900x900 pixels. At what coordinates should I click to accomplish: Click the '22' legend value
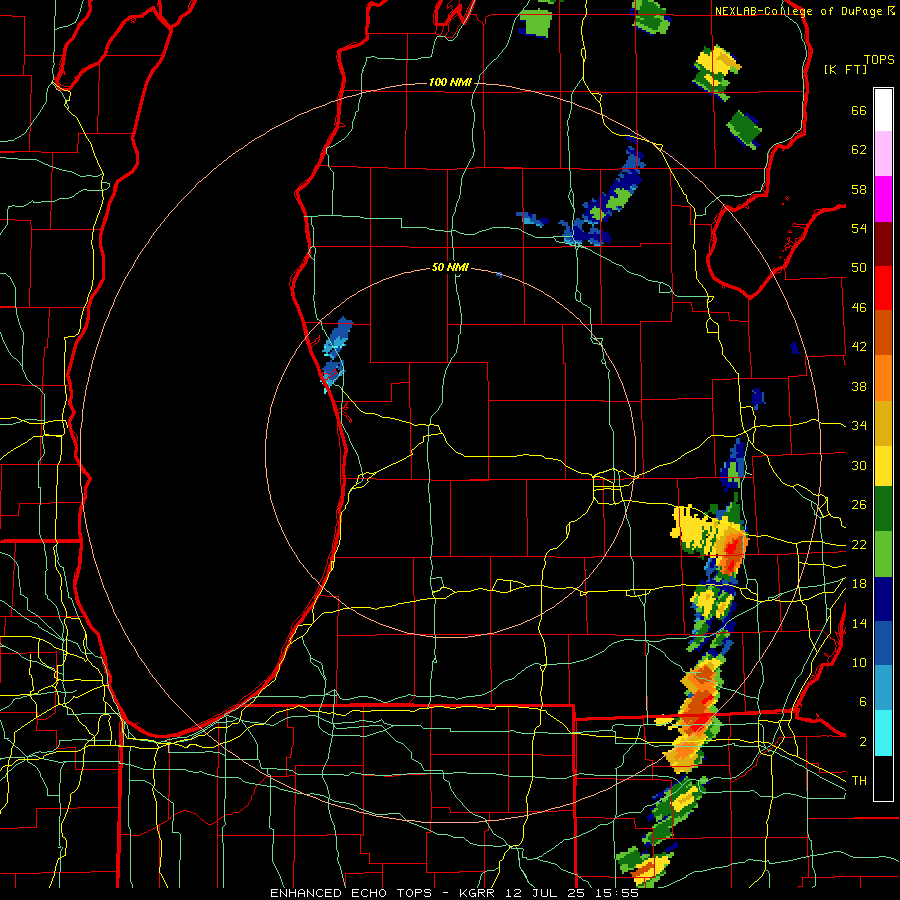[x=859, y=544]
